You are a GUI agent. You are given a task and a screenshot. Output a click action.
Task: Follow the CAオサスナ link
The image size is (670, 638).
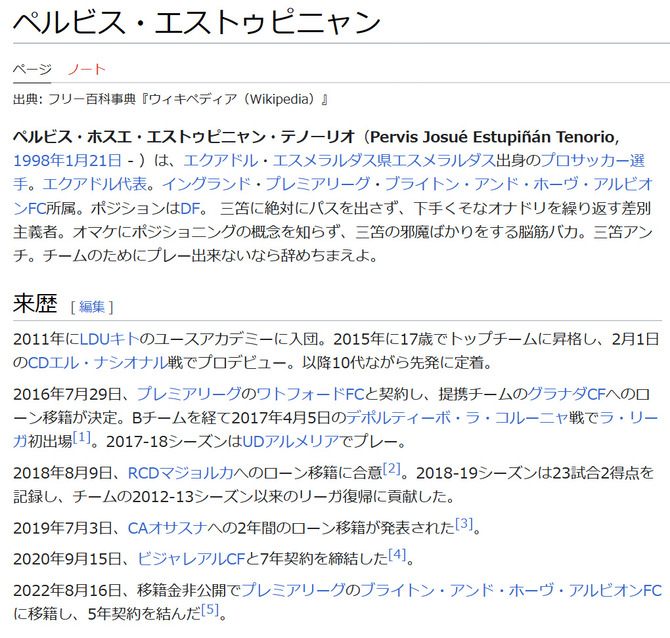168,528
